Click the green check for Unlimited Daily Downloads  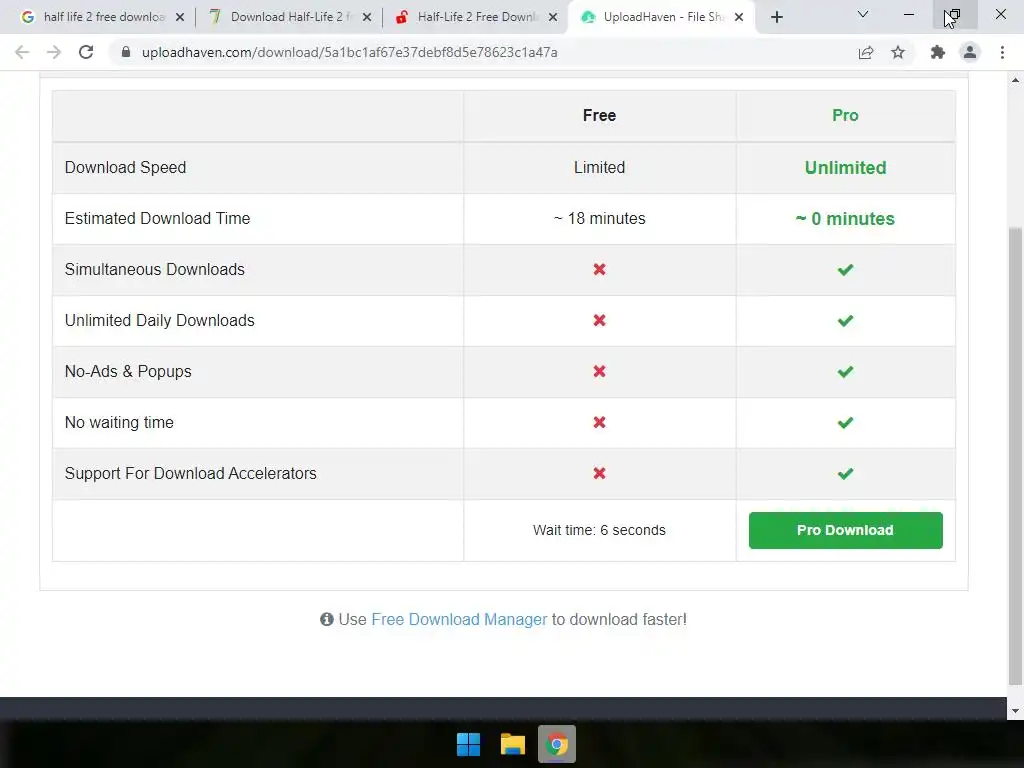(845, 321)
